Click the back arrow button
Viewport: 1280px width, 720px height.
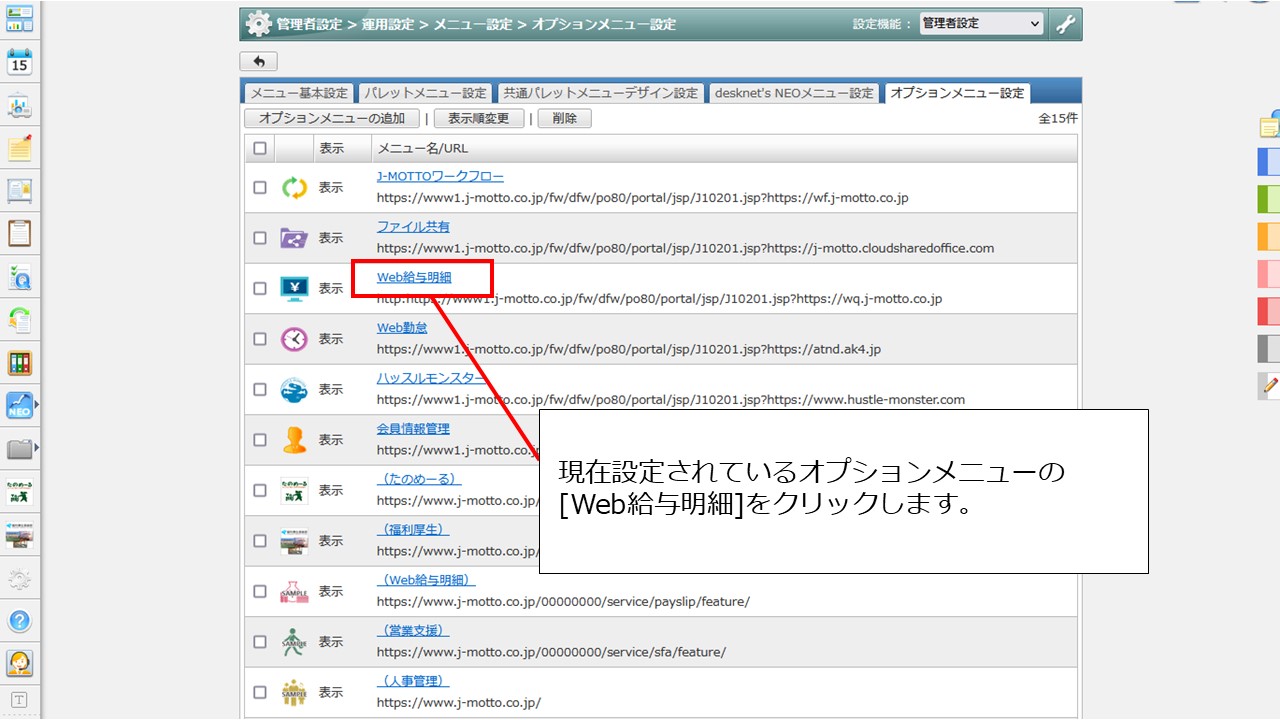click(x=259, y=62)
